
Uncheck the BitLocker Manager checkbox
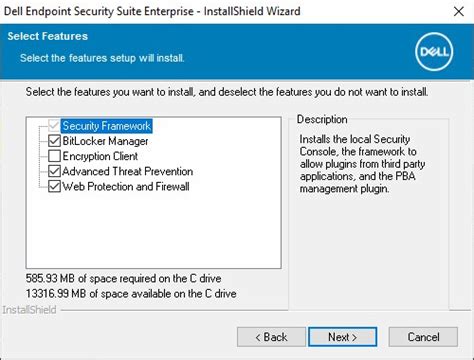(x=54, y=141)
